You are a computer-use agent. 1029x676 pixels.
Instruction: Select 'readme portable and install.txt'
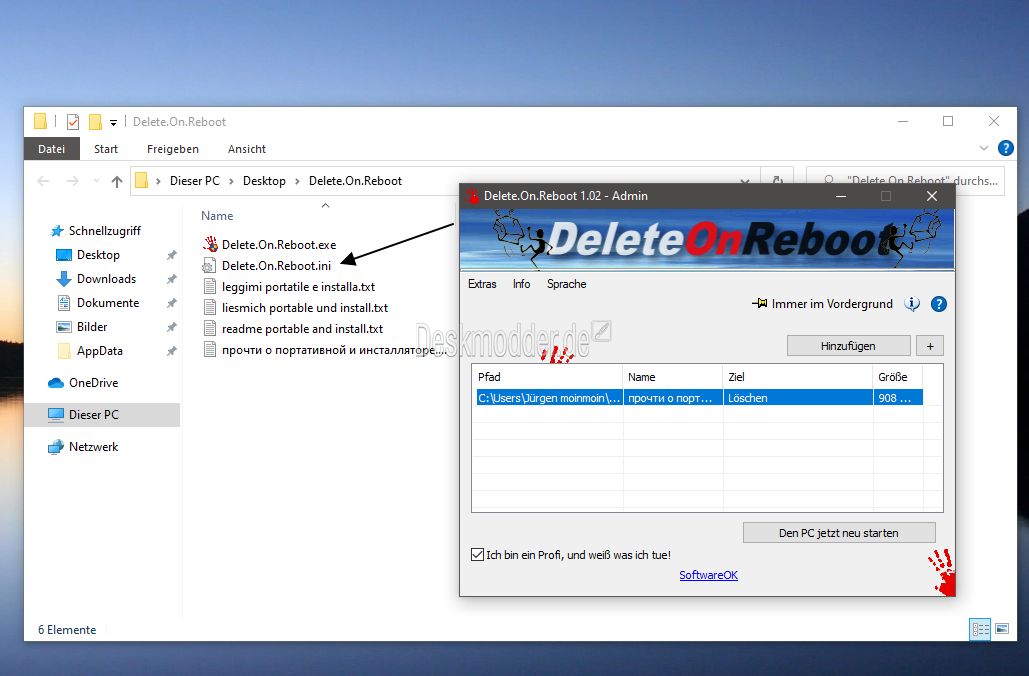pos(302,328)
